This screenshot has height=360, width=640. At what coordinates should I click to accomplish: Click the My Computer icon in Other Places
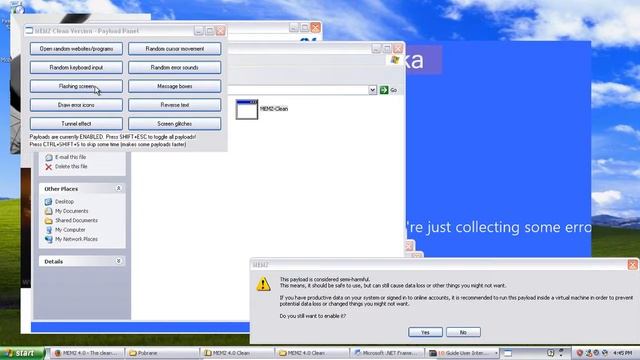click(49, 230)
